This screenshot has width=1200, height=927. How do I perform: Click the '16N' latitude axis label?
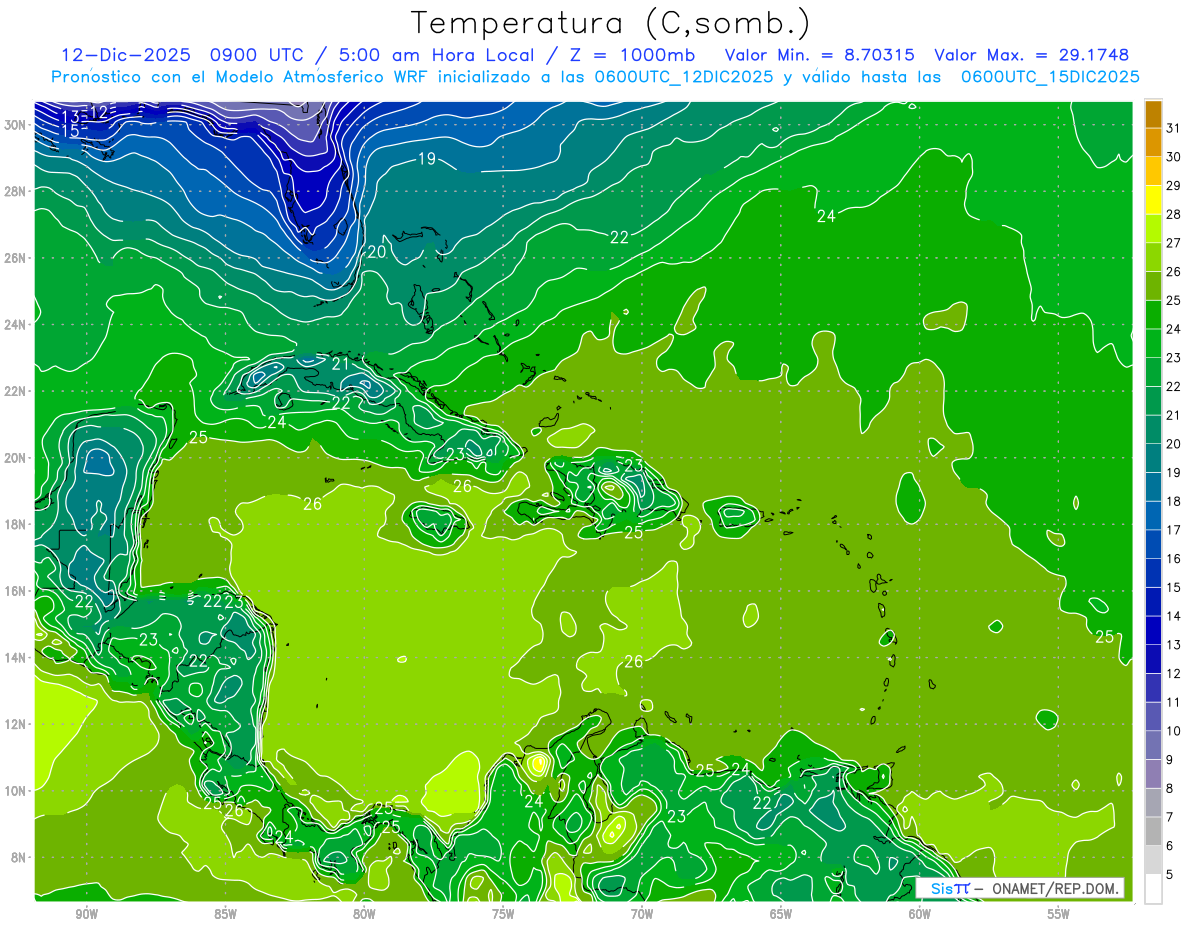coord(17,591)
